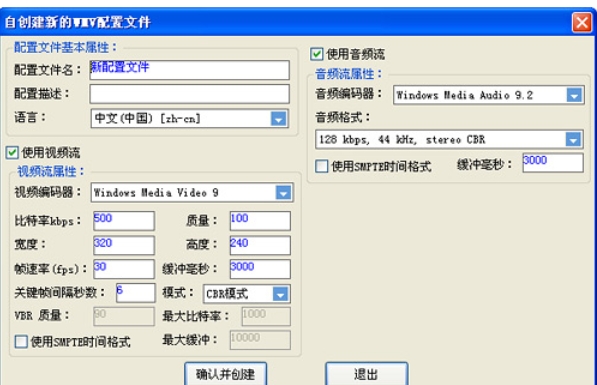Click the audio 缓冲毫秒 field beside SMPTE checkbox
This screenshot has height=385, width=597.
click(553, 163)
